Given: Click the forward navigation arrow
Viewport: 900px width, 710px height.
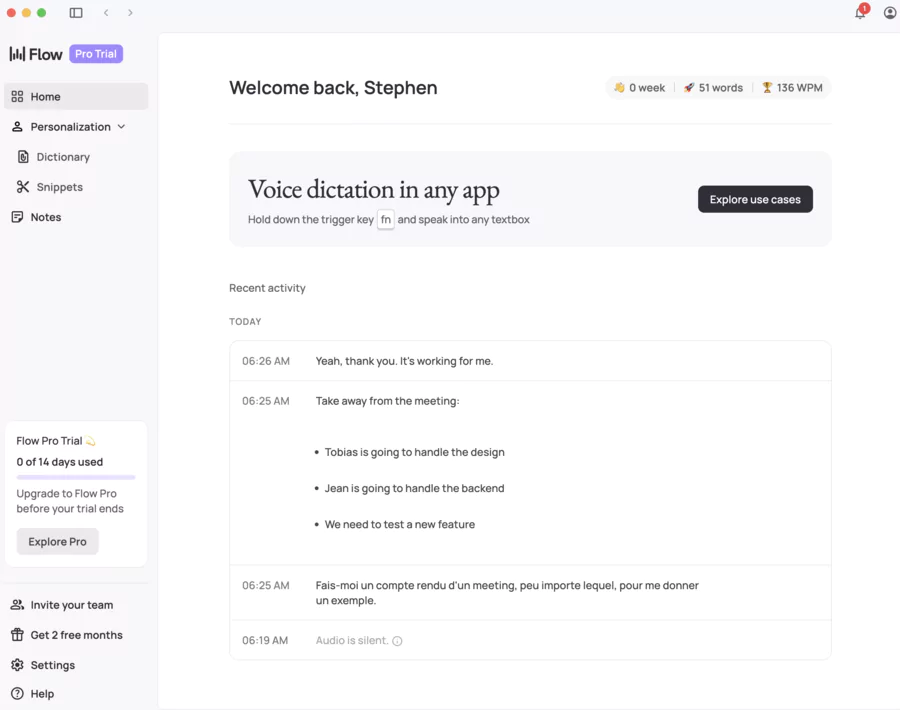Looking at the screenshot, I should (130, 13).
